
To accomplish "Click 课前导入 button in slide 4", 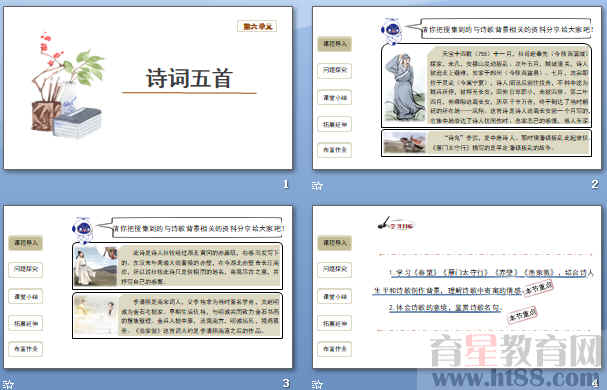I will (334, 243).
